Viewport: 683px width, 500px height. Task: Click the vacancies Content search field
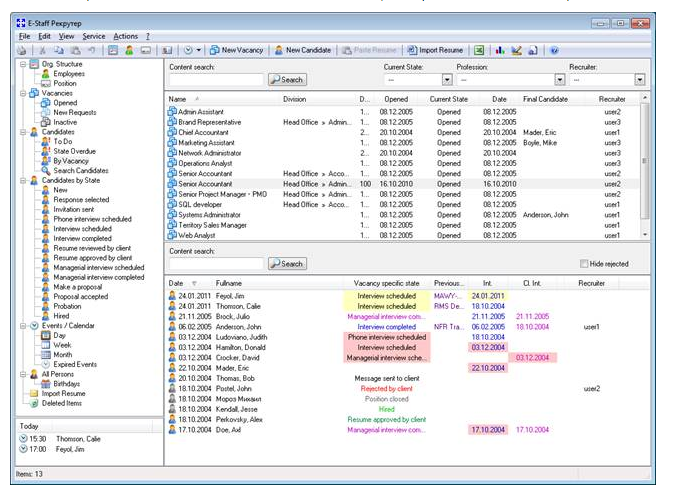point(216,80)
